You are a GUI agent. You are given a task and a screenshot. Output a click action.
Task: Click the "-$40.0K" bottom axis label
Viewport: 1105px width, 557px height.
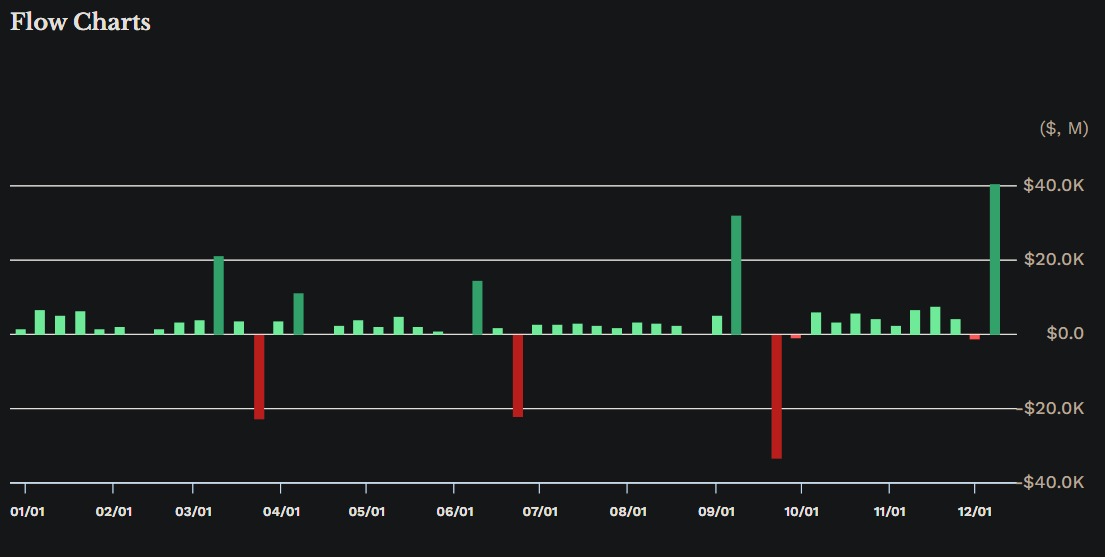pyautogui.click(x=1051, y=482)
